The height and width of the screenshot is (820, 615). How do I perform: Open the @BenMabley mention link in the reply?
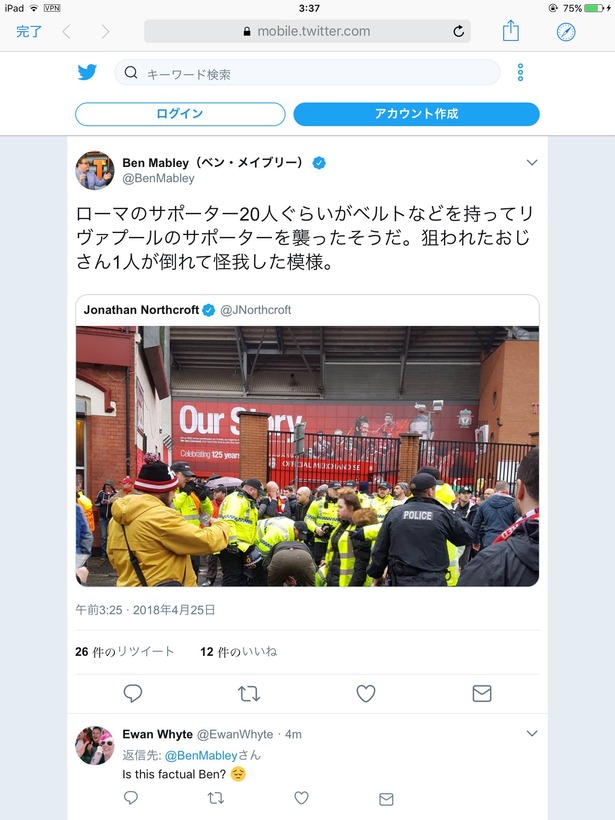(201, 755)
